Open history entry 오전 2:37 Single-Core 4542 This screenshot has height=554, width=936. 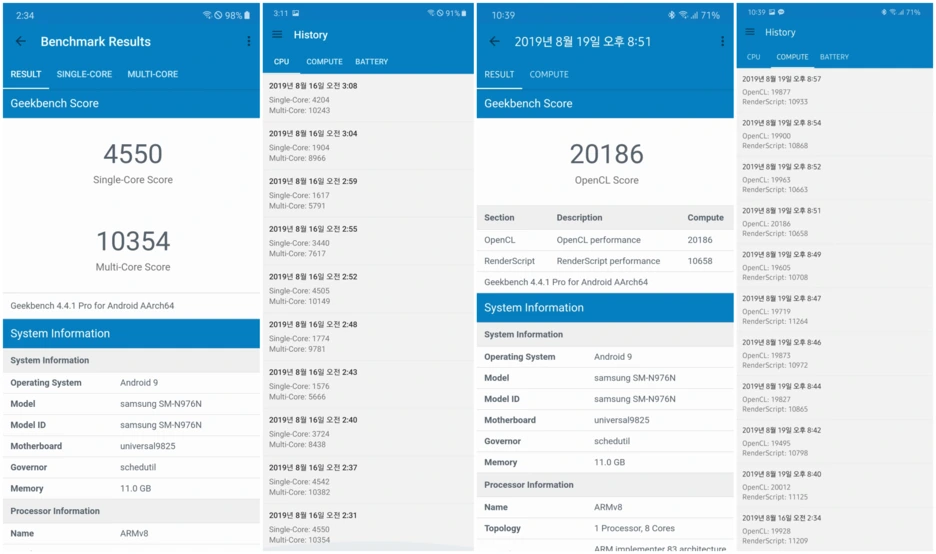(368, 480)
